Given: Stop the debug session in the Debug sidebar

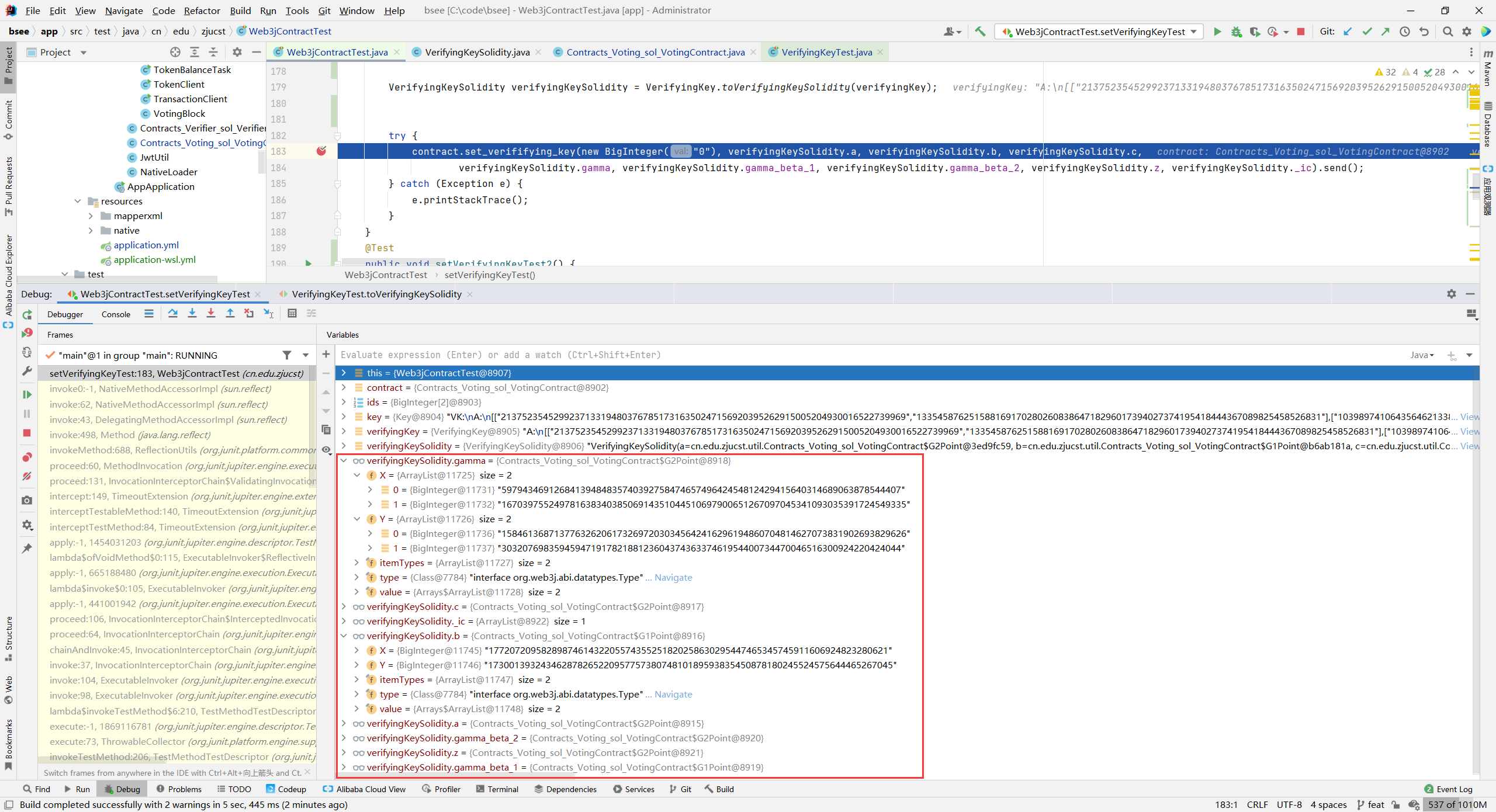Looking at the screenshot, I should coord(27,433).
